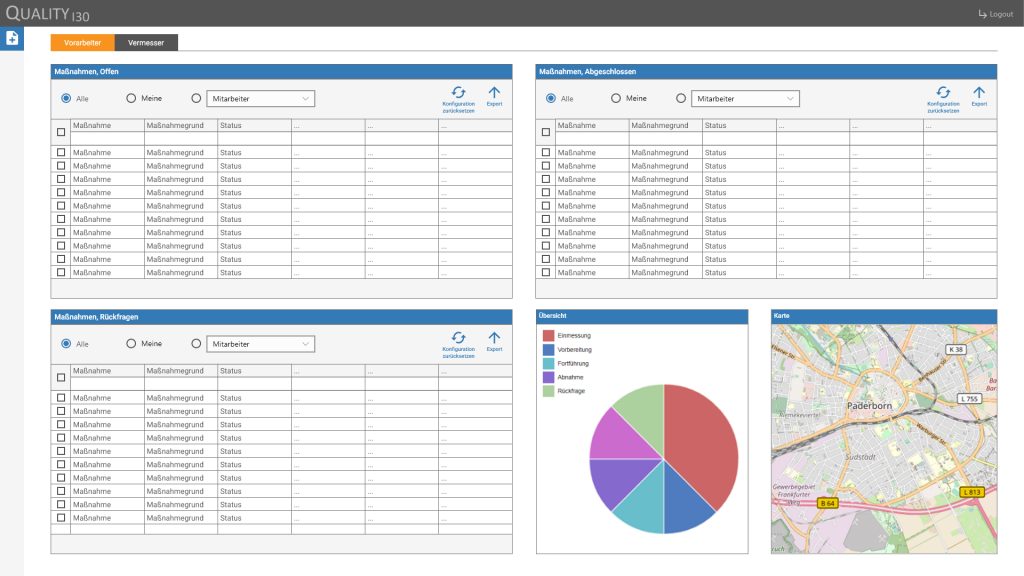This screenshot has width=1024, height=576.
Task: Expand Mitarbeiter dropdown in Maßnahmen, Abgeschlossen
Action: pyautogui.click(x=745, y=99)
